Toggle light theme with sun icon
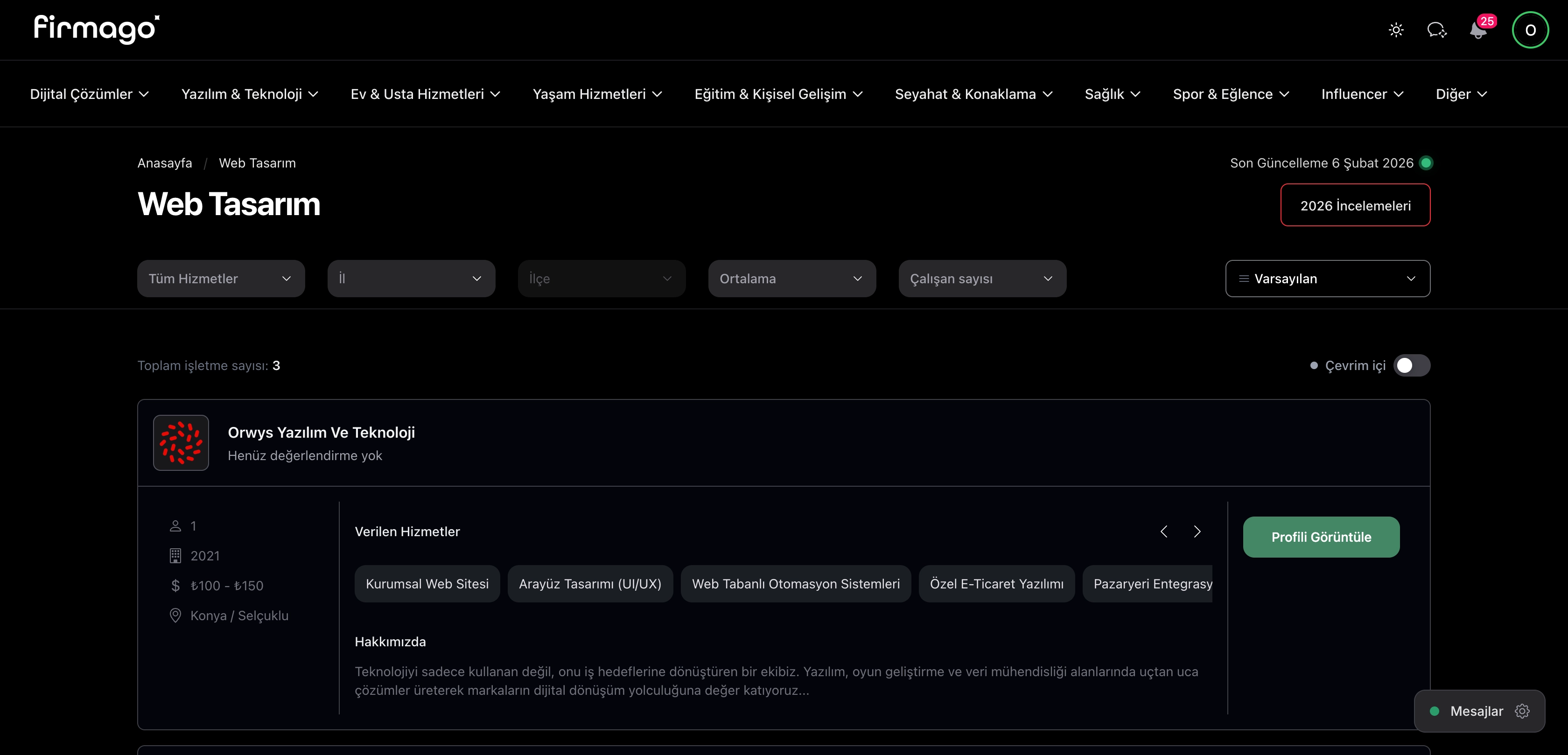 click(1396, 30)
